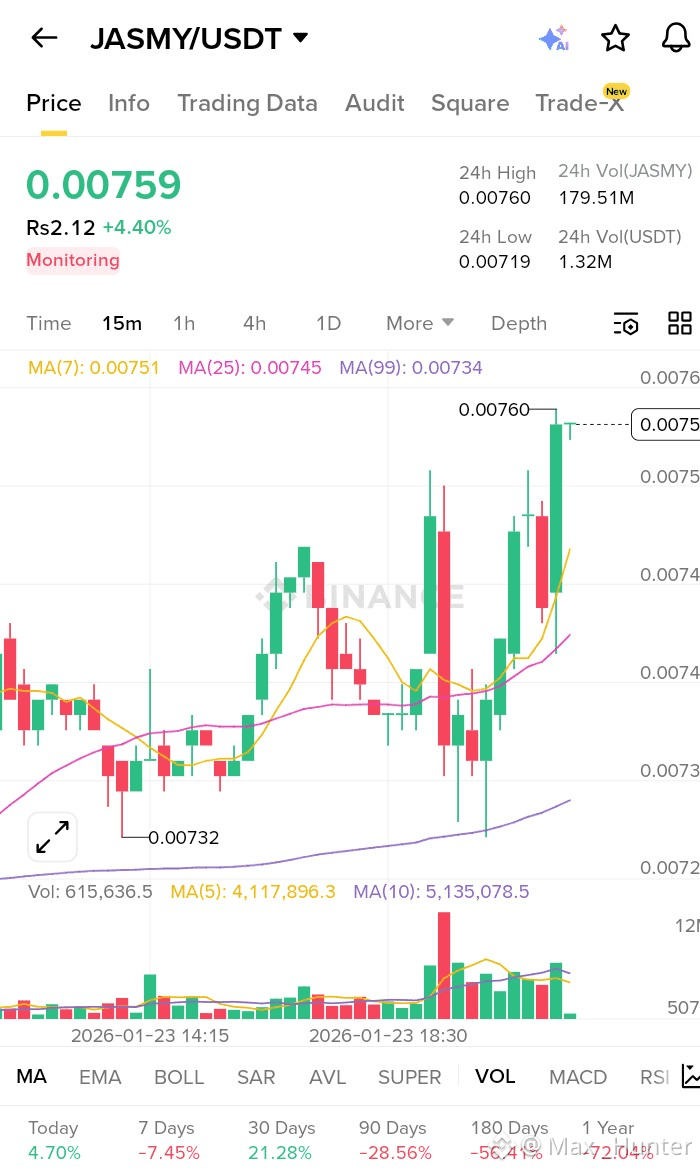Tap the +4.40% change value
The width and height of the screenshot is (700, 1171).
click(x=137, y=227)
